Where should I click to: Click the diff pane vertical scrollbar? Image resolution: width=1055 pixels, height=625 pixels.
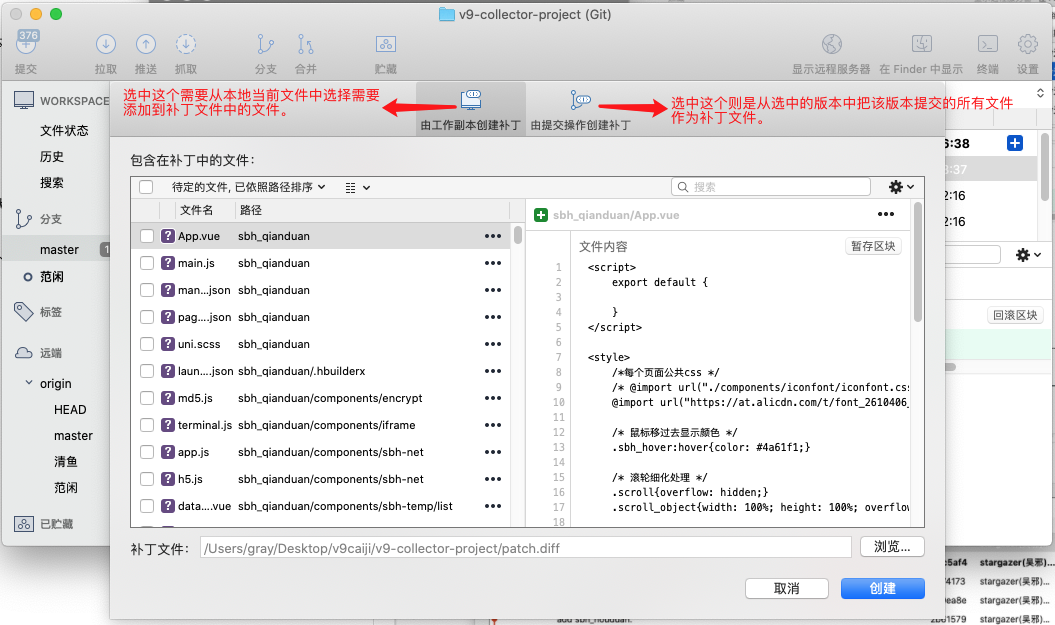click(917, 262)
